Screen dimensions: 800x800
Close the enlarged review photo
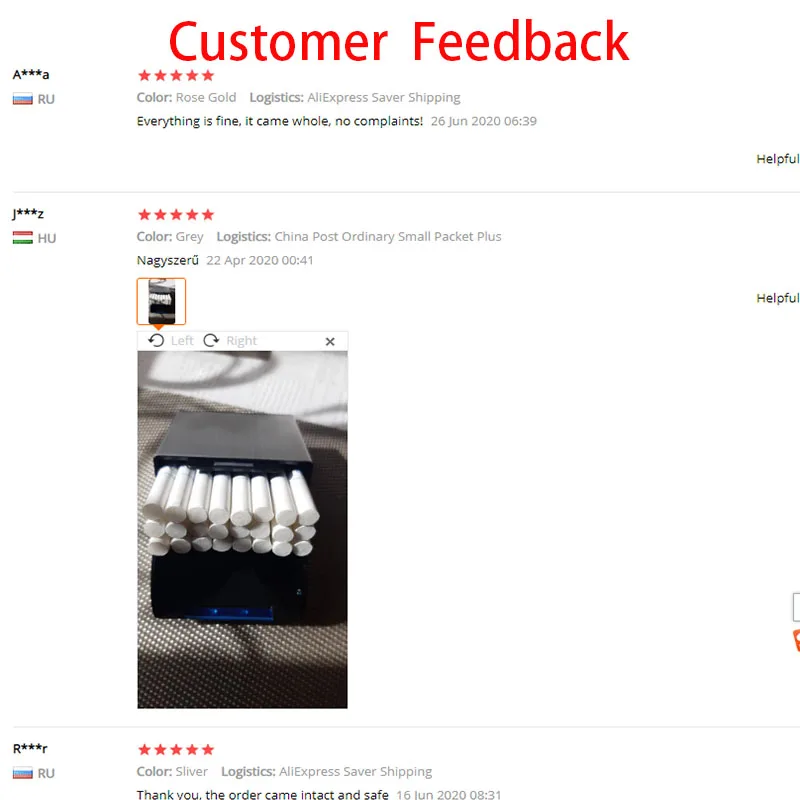click(x=330, y=341)
